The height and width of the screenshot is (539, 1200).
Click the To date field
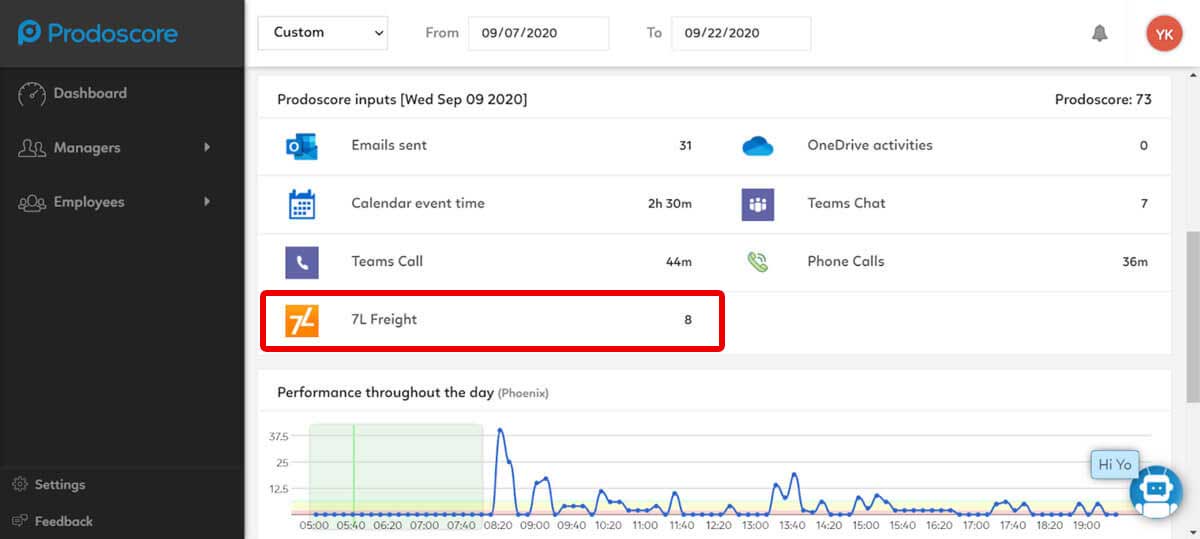(x=740, y=33)
